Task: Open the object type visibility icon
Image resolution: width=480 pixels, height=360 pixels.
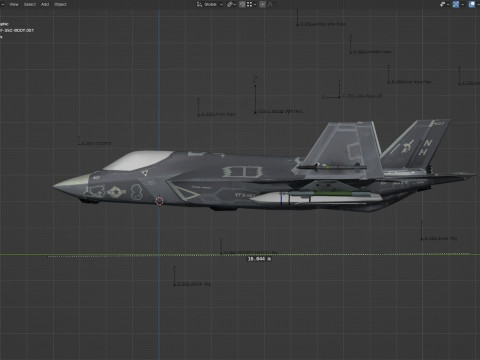Action: (443, 4)
